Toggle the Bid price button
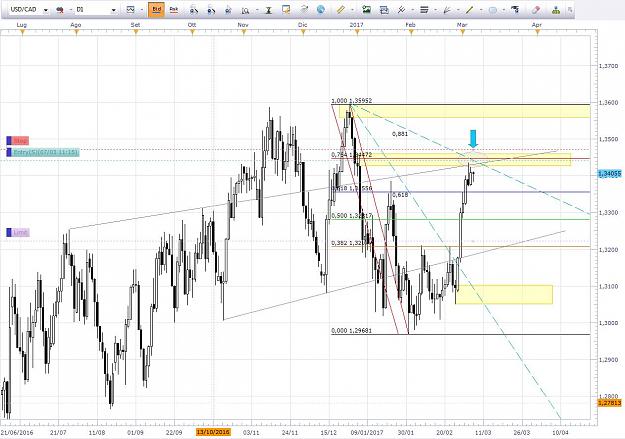The image size is (625, 439). click(x=156, y=10)
